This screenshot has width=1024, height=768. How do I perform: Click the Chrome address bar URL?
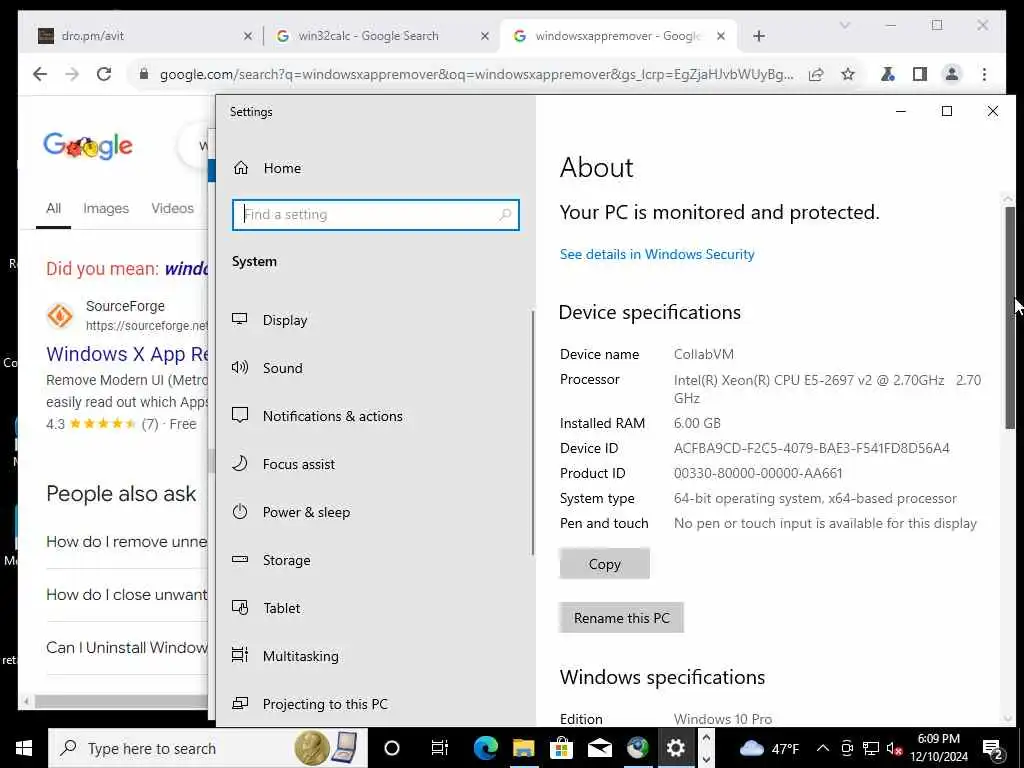pos(477,74)
